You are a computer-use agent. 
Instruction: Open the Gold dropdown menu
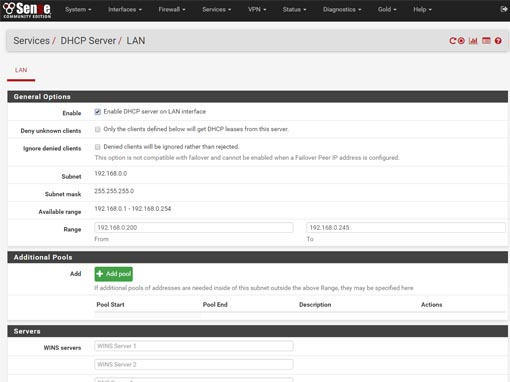click(387, 9)
